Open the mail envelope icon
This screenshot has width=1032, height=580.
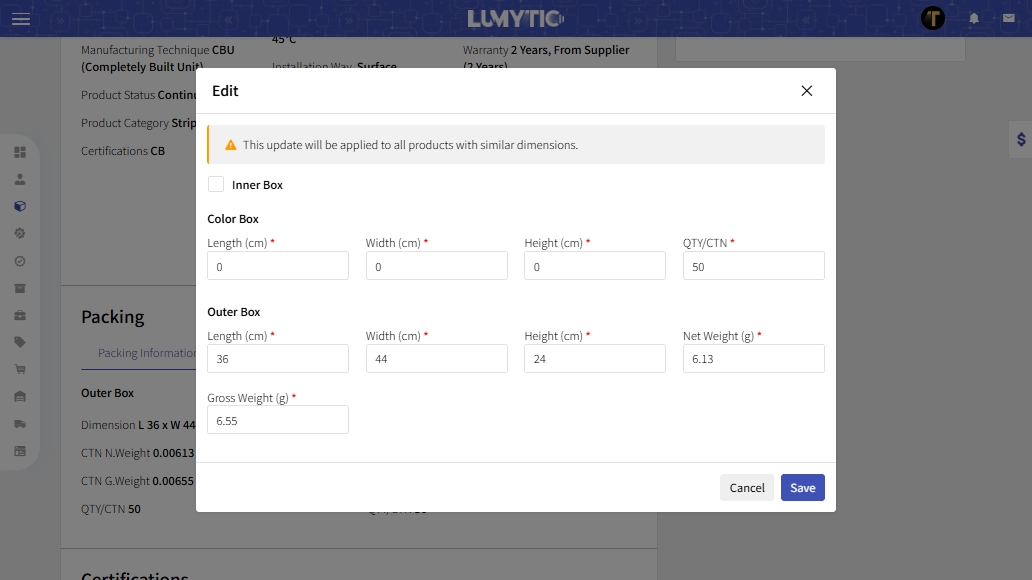point(1008,19)
